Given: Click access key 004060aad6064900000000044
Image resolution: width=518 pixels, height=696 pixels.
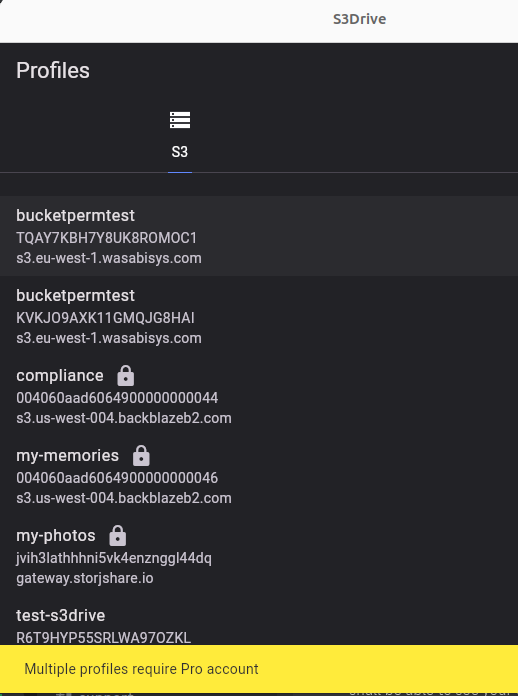Looking at the screenshot, I should pos(117,398).
